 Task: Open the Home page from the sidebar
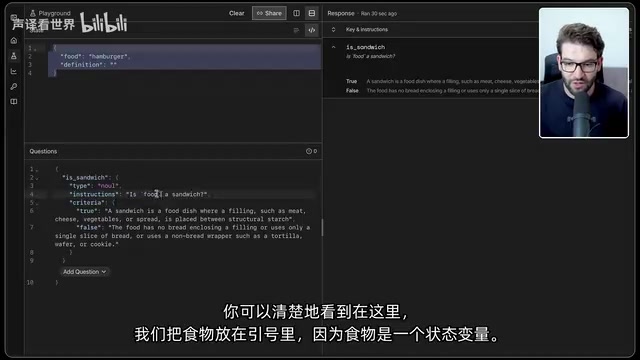click(14, 40)
